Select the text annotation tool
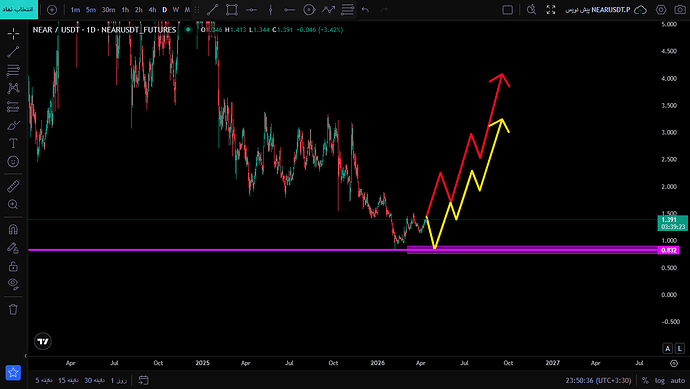 [x=13, y=143]
